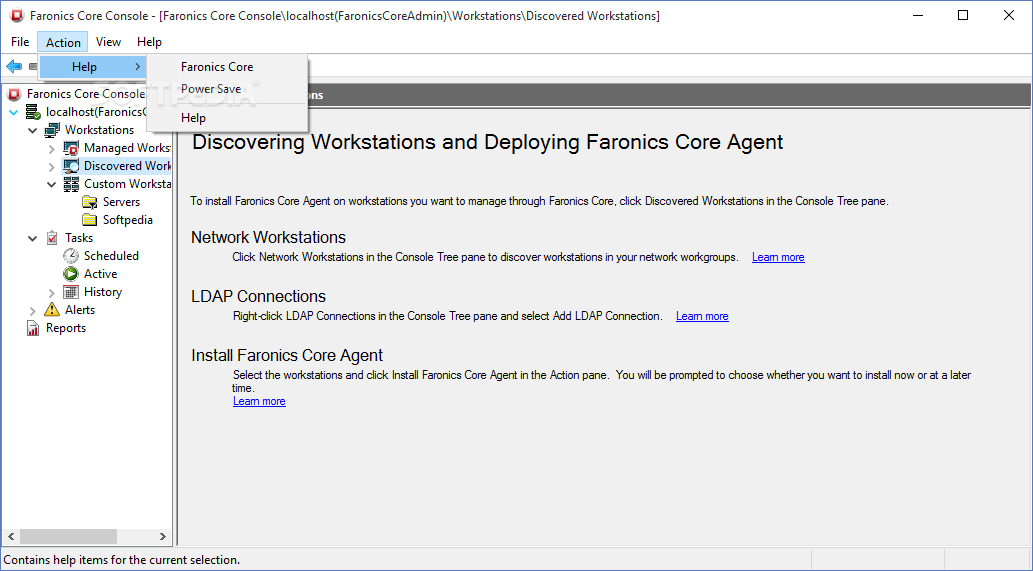Viewport: 1033px width, 571px height.
Task: Click the back arrow toolbar icon
Action: pos(14,67)
